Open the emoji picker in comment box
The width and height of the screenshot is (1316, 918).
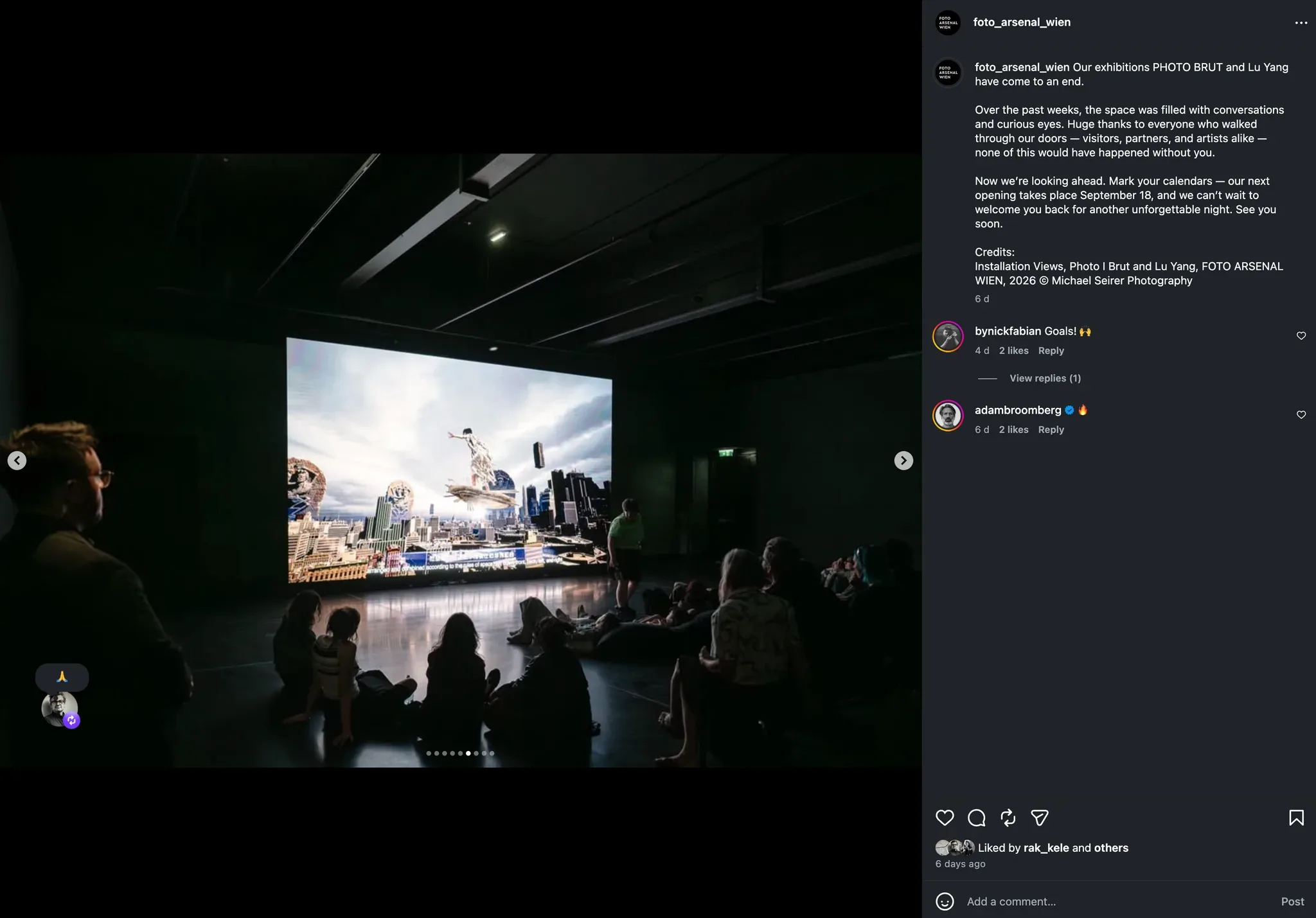tap(945, 902)
